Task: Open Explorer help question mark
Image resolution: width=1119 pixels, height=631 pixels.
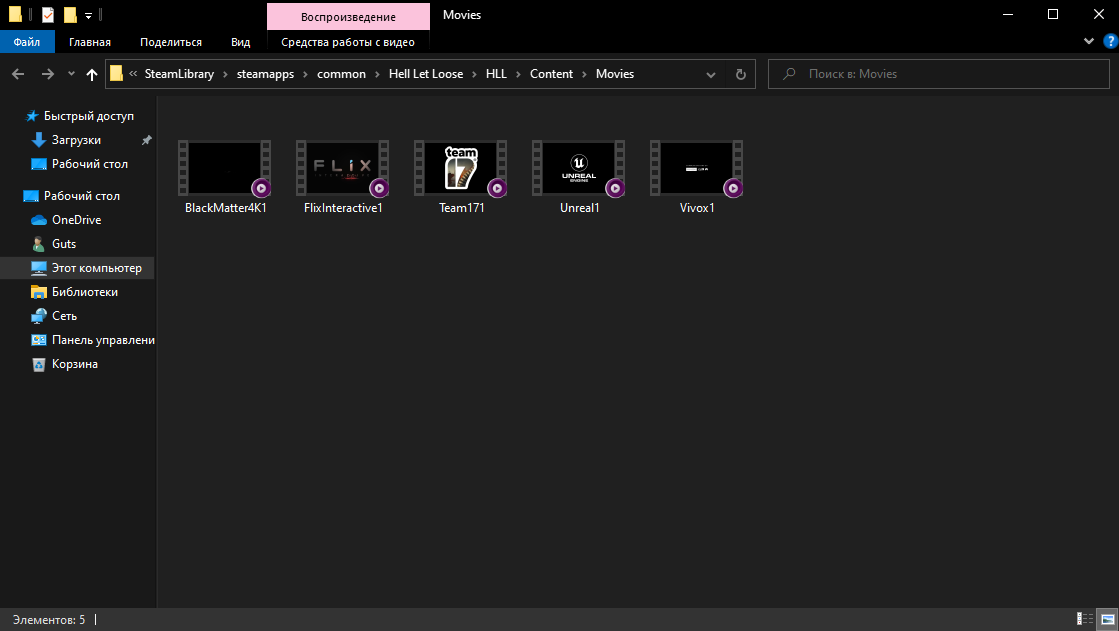Action: [1110, 41]
